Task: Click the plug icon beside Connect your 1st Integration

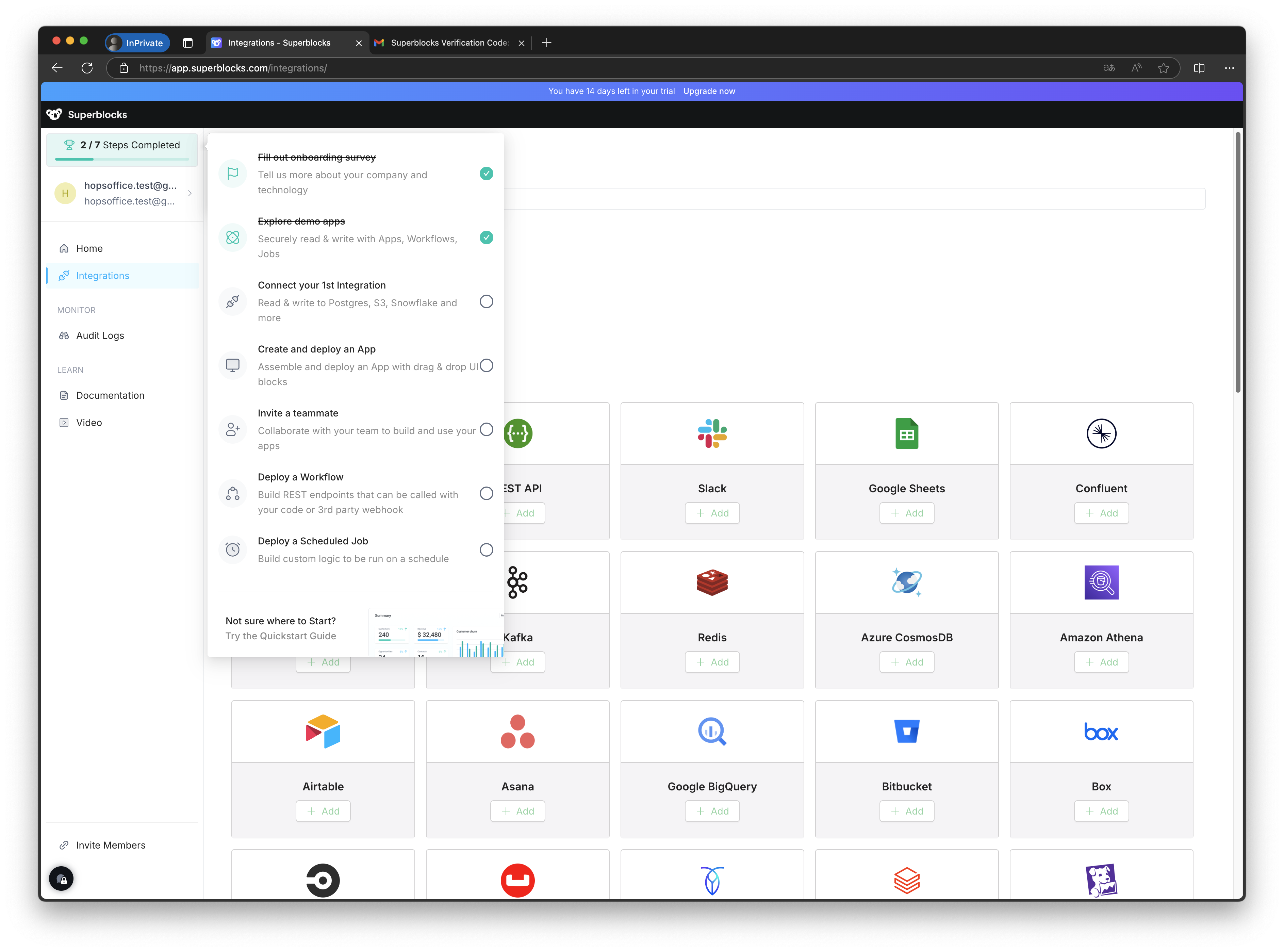Action: pos(233,301)
